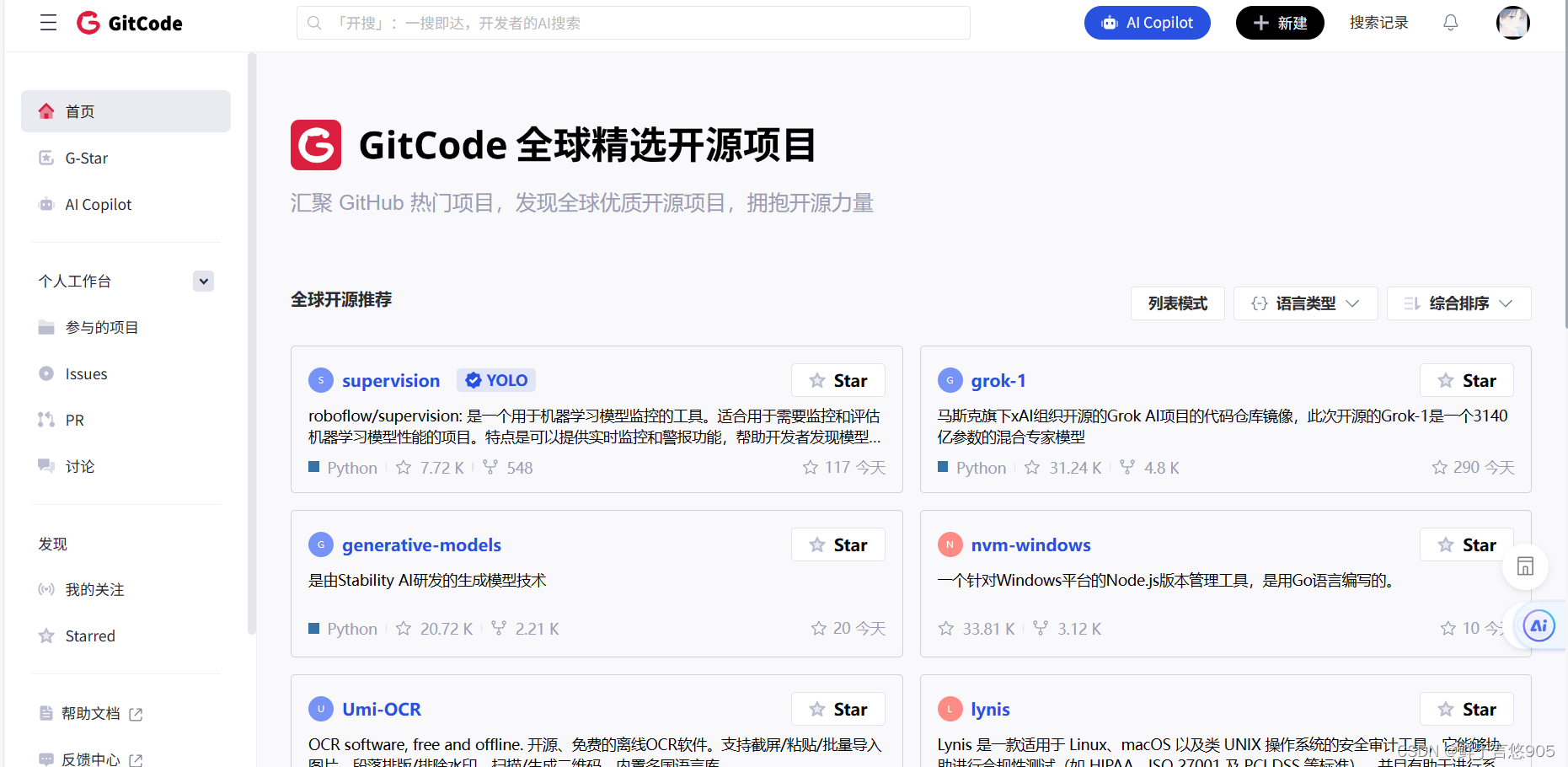Click the floating AI assistant button
This screenshot has width=1568, height=767.
(1539, 626)
